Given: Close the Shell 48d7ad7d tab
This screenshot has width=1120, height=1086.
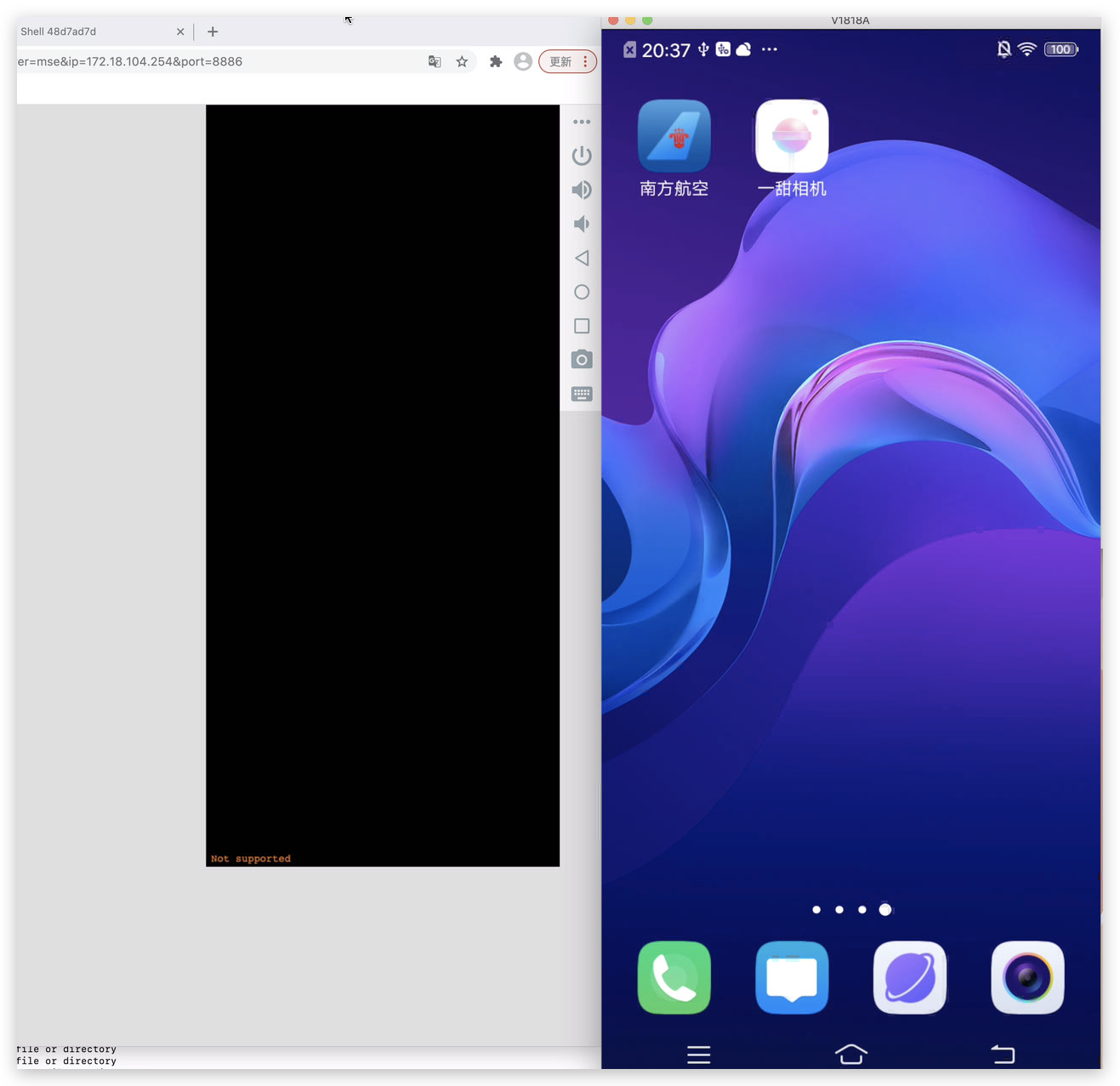Looking at the screenshot, I should coord(180,31).
